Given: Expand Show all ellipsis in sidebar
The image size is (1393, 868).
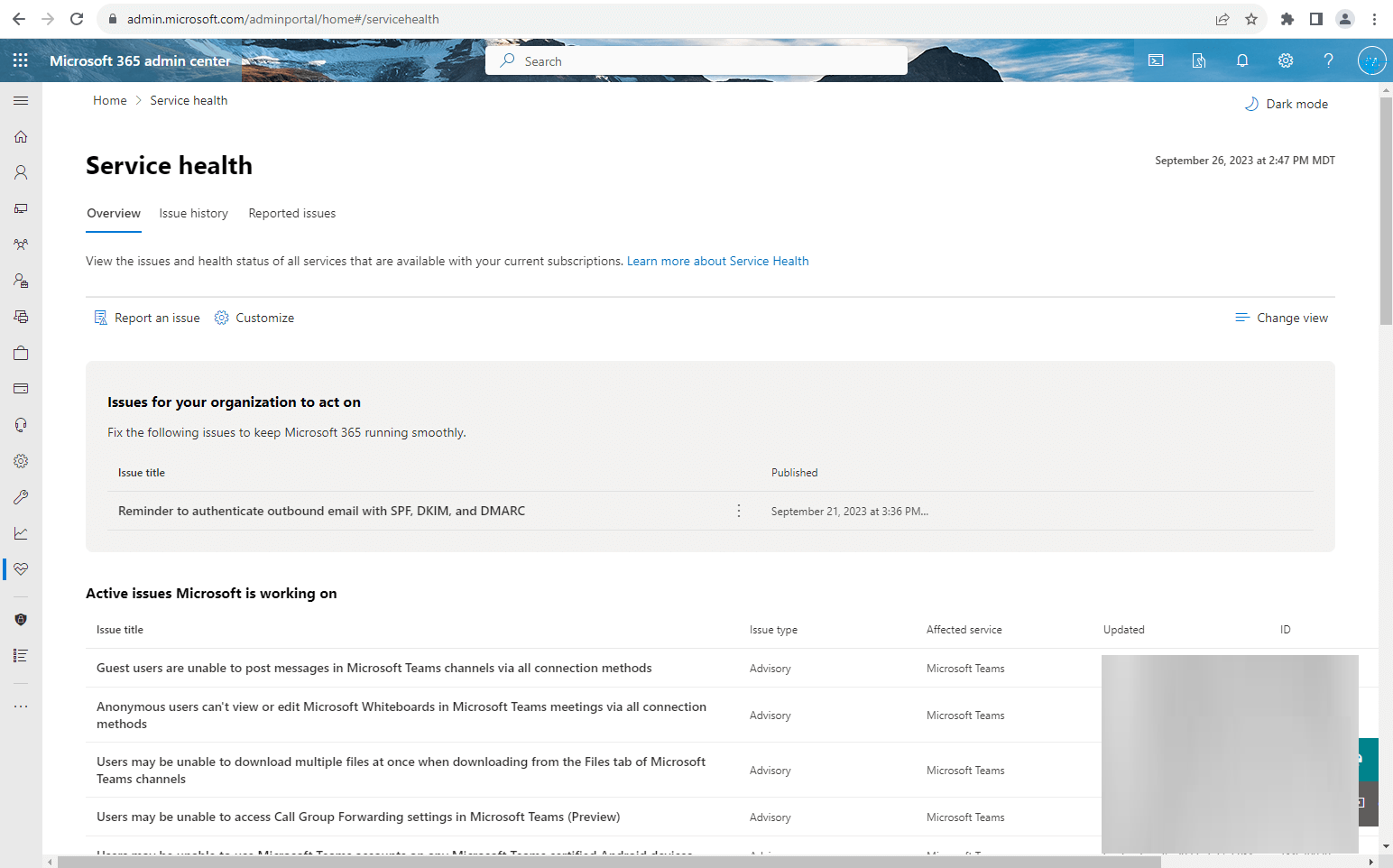Looking at the screenshot, I should [x=21, y=706].
